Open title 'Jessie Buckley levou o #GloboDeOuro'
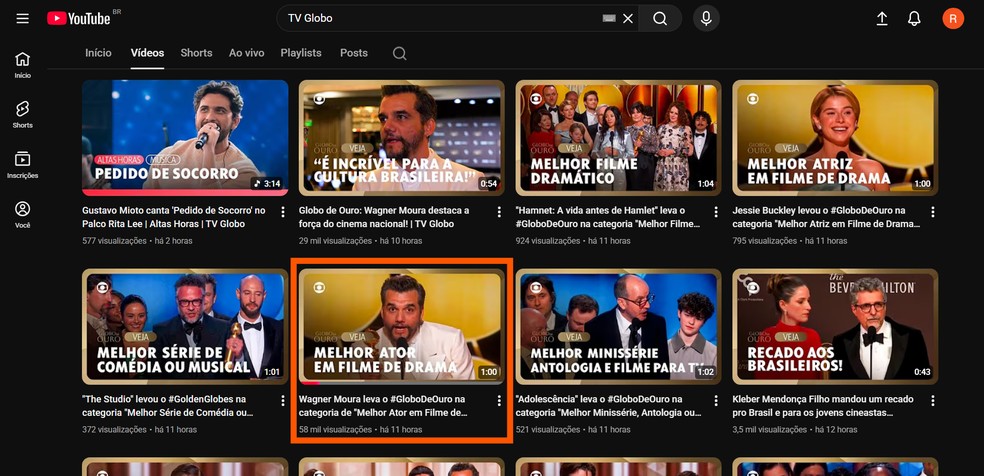984x476 pixels. click(826, 217)
